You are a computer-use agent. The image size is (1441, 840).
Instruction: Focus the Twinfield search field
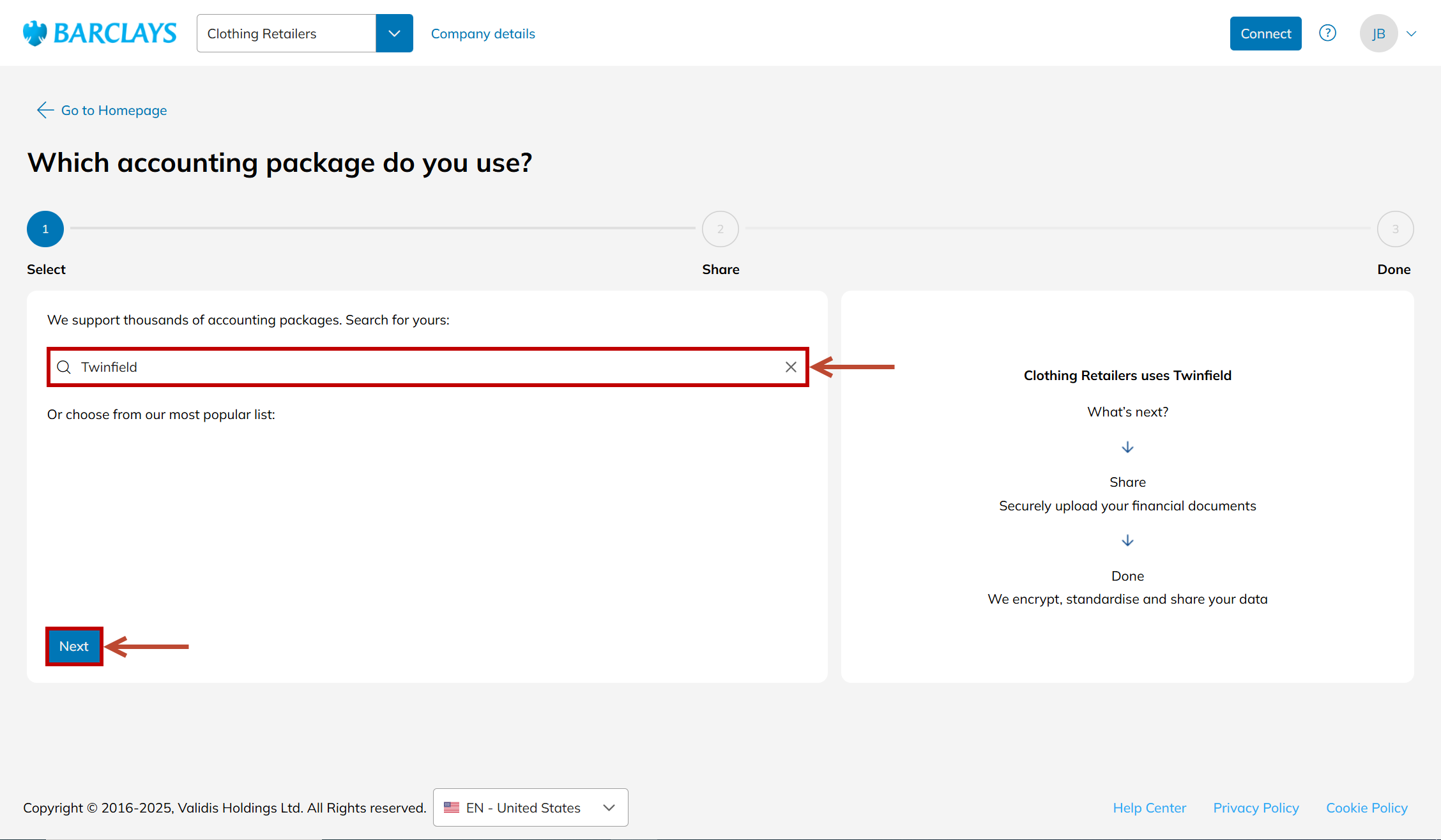428,367
